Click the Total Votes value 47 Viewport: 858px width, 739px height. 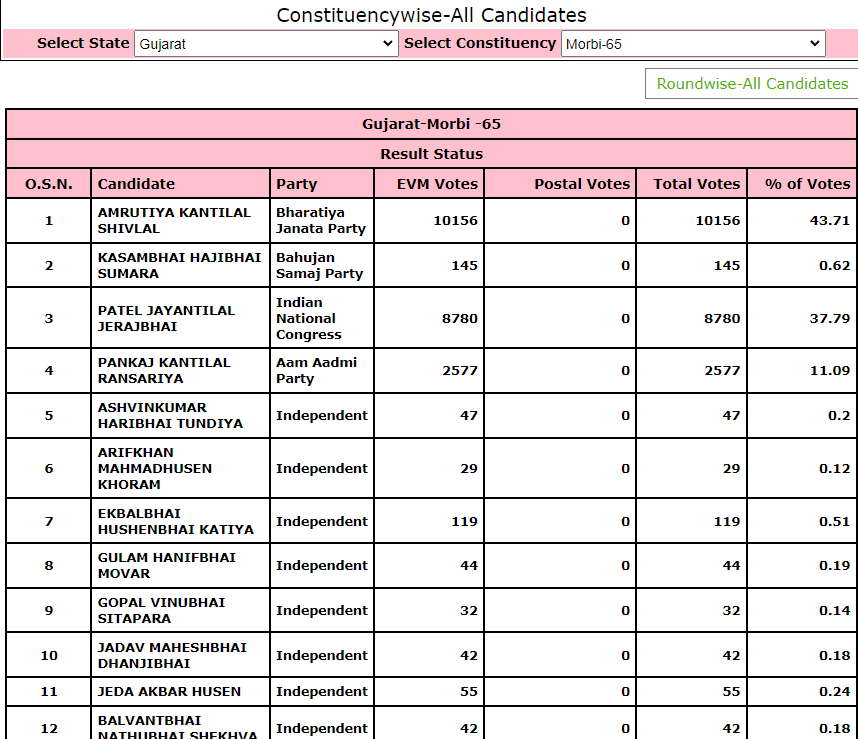(x=731, y=415)
